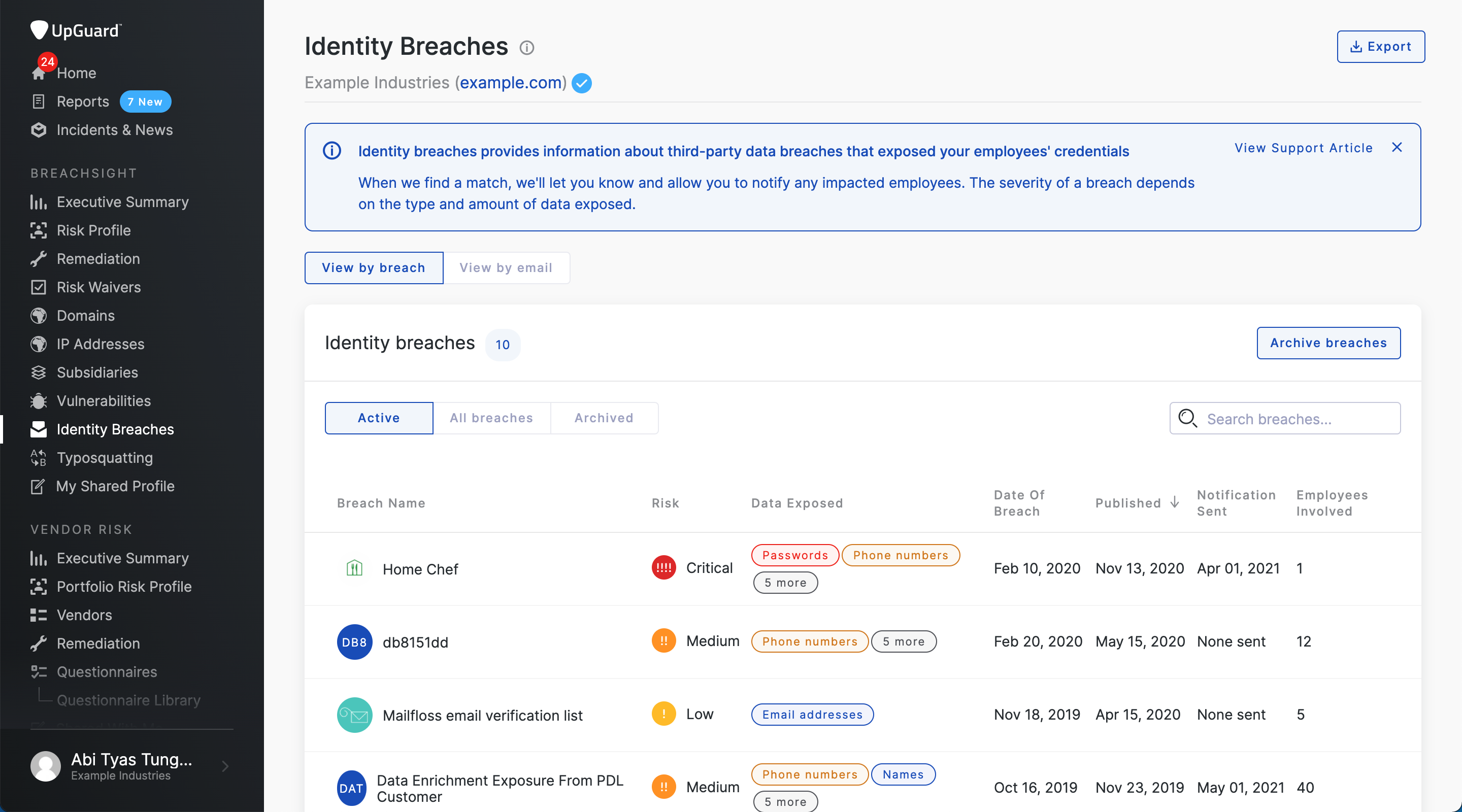1462x812 pixels.
Task: Click the Breach Name column header
Action: click(381, 503)
